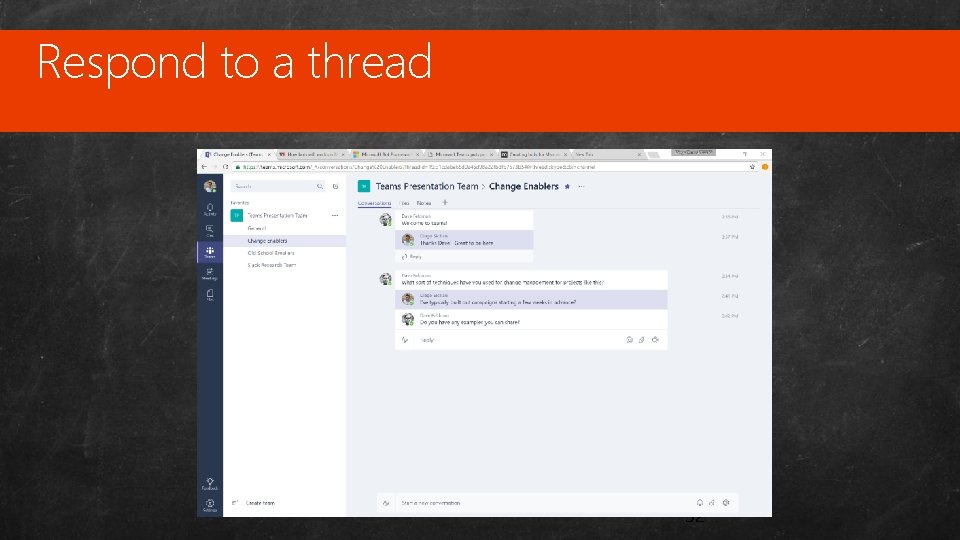This screenshot has width=960, height=540.
Task: Add a new tab with the plus icon
Action: 445,202
